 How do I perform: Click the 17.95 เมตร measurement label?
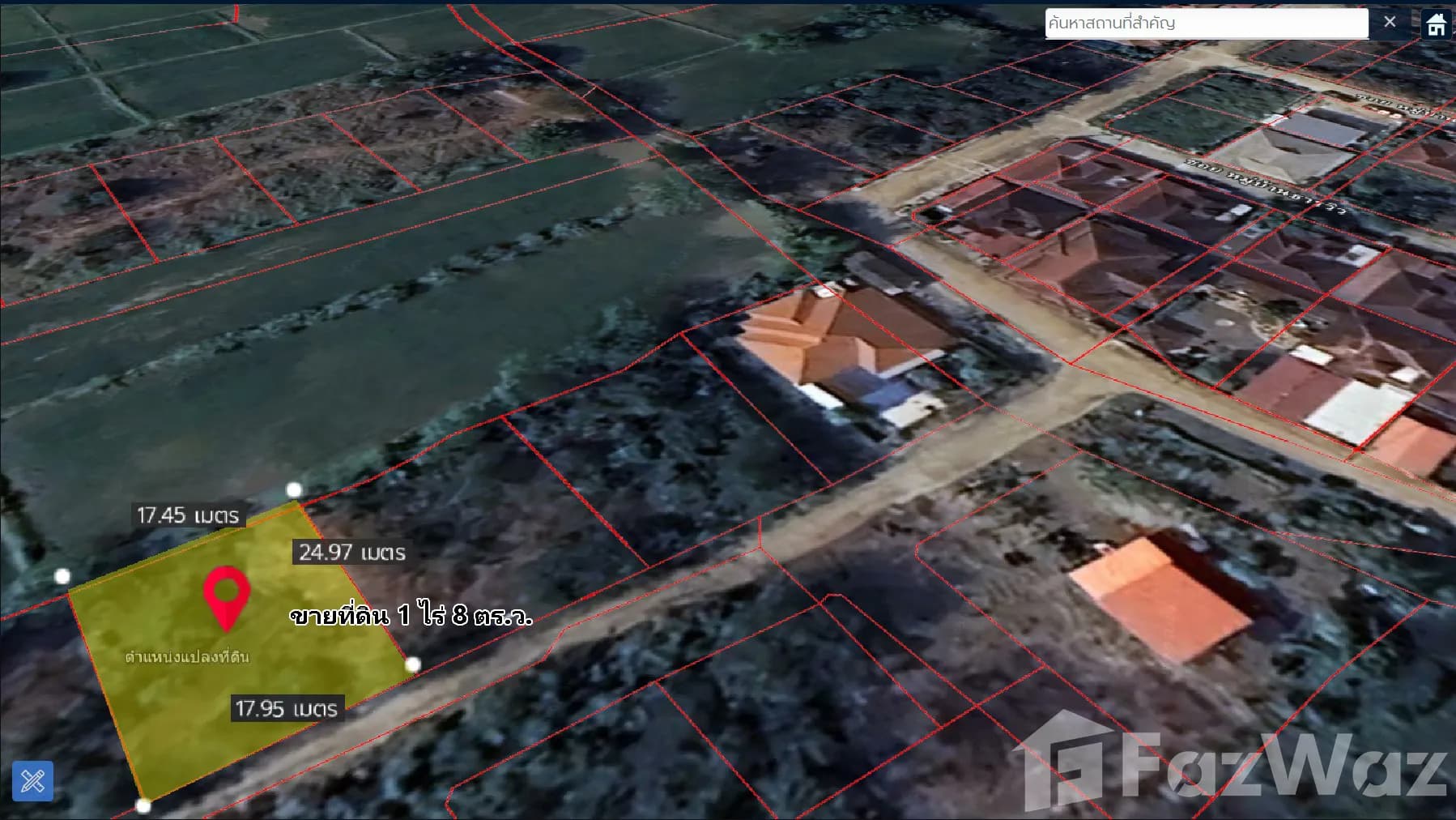click(286, 709)
